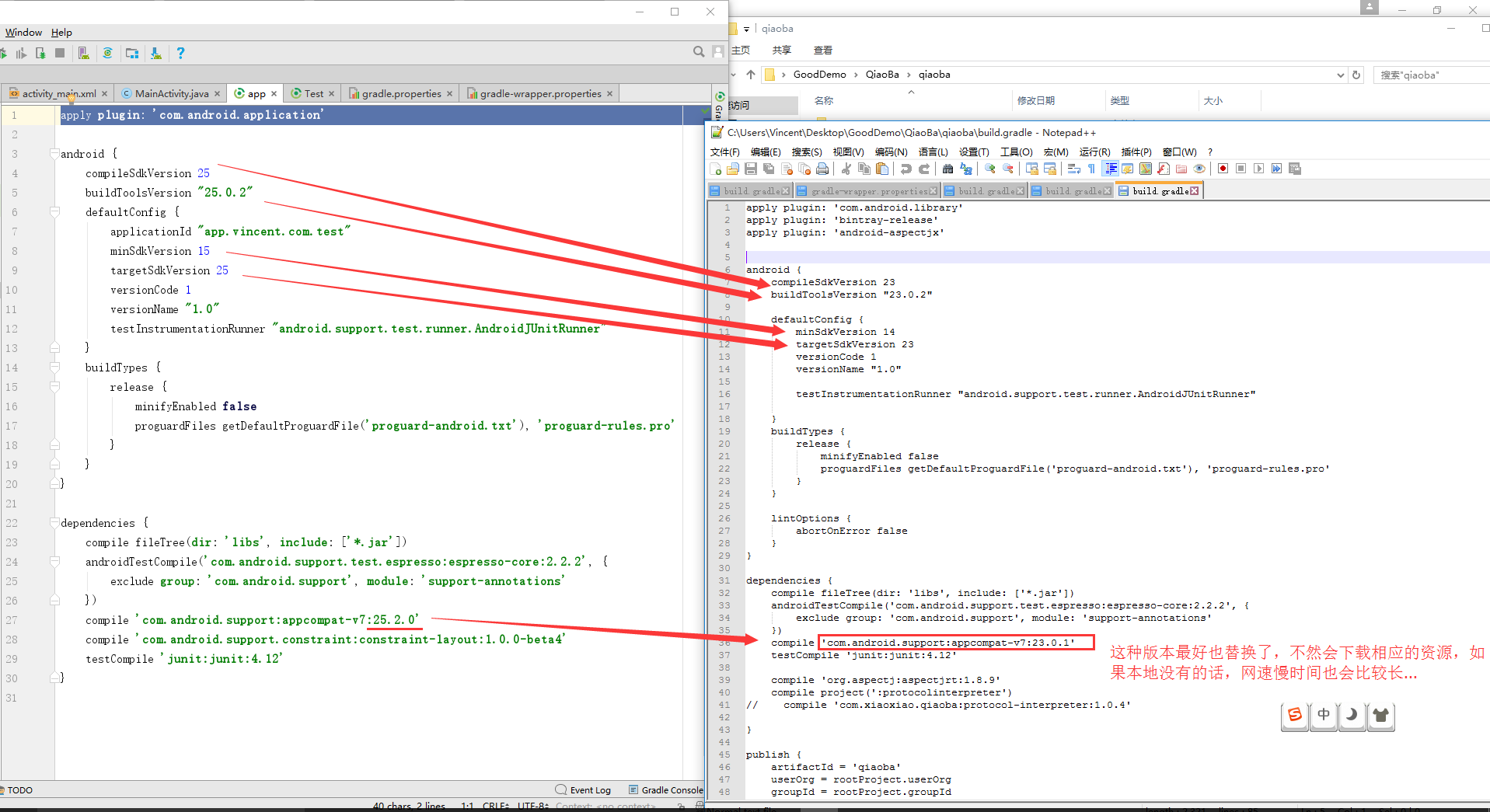Switch to the gradle.properties tab in Android Studio
The height and width of the screenshot is (812, 1490).
pyautogui.click(x=401, y=93)
